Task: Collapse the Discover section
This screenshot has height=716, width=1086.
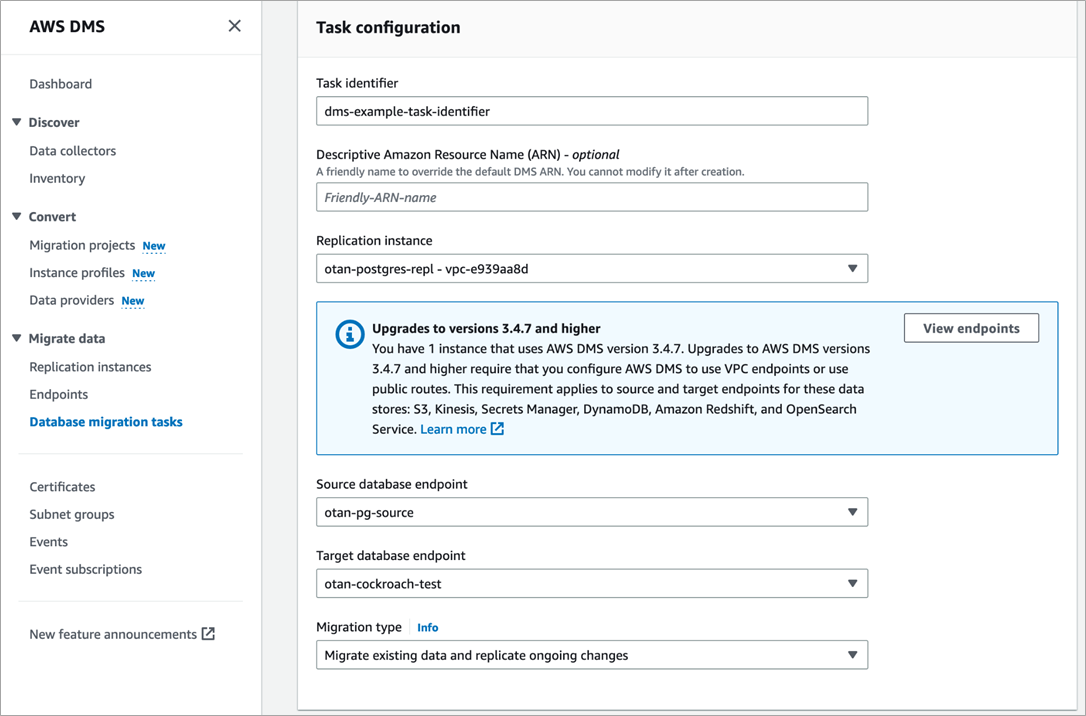Action: (x=17, y=122)
